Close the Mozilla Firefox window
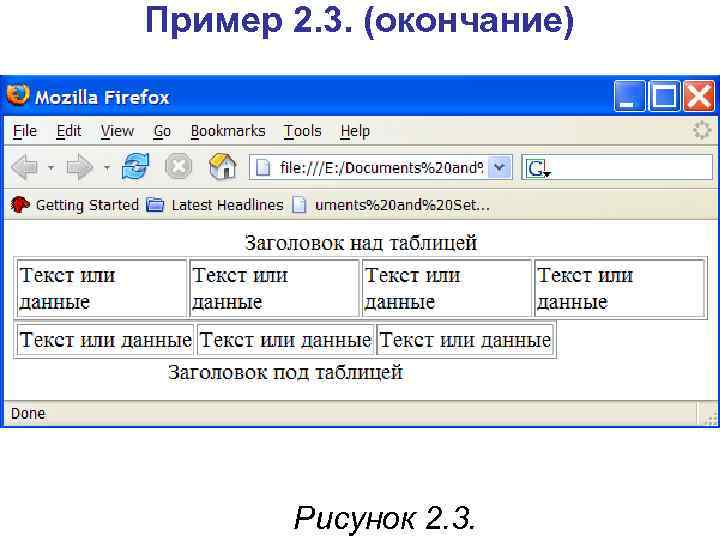Image resolution: width=720 pixels, height=540 pixels. [x=698, y=96]
